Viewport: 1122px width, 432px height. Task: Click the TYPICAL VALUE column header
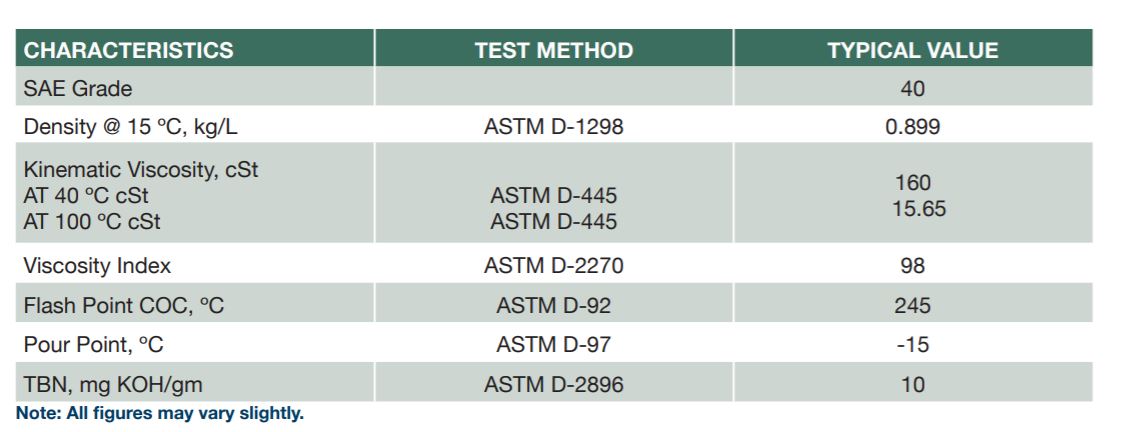(x=912, y=50)
